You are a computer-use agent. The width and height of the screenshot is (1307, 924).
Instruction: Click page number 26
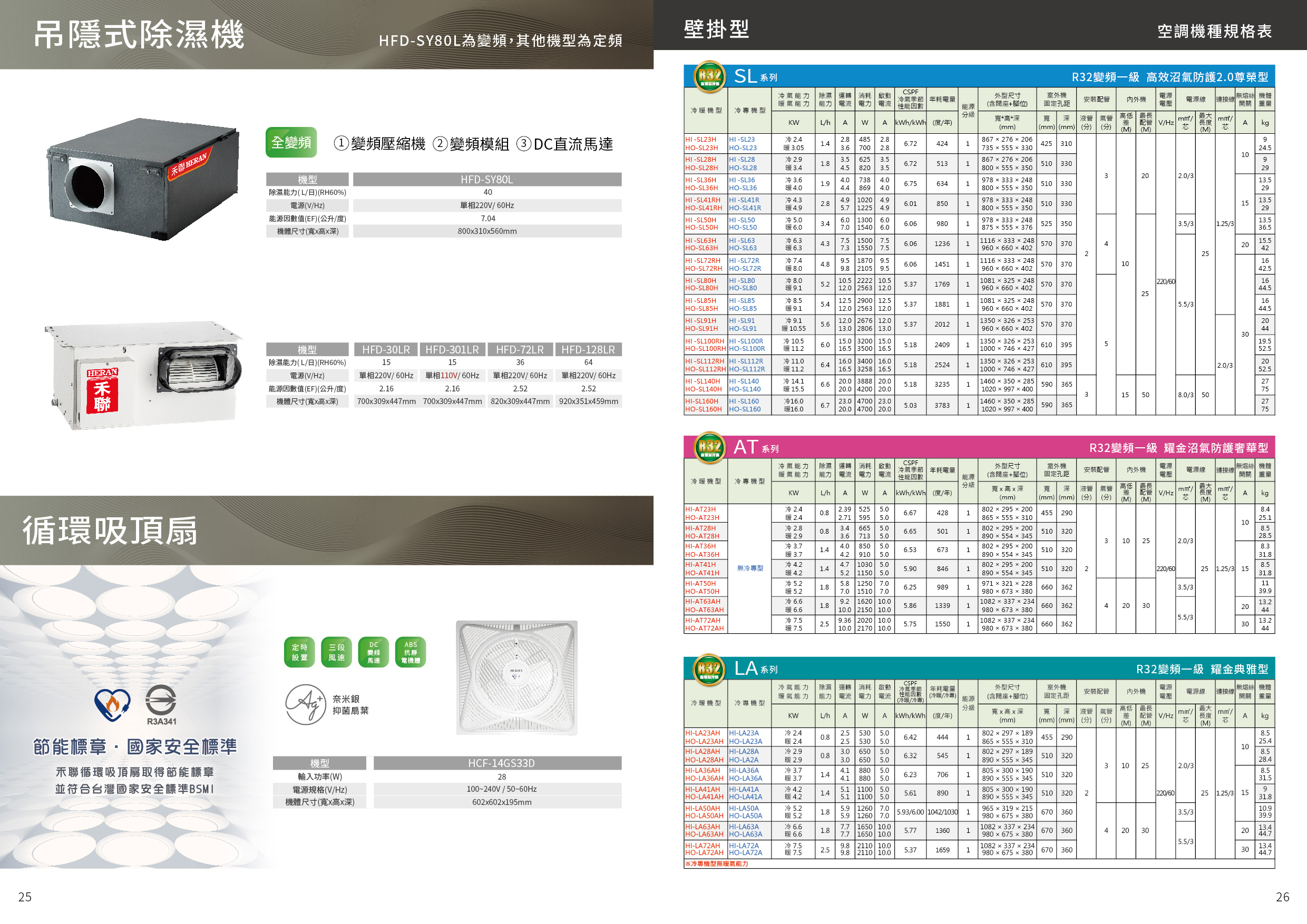1283,897
